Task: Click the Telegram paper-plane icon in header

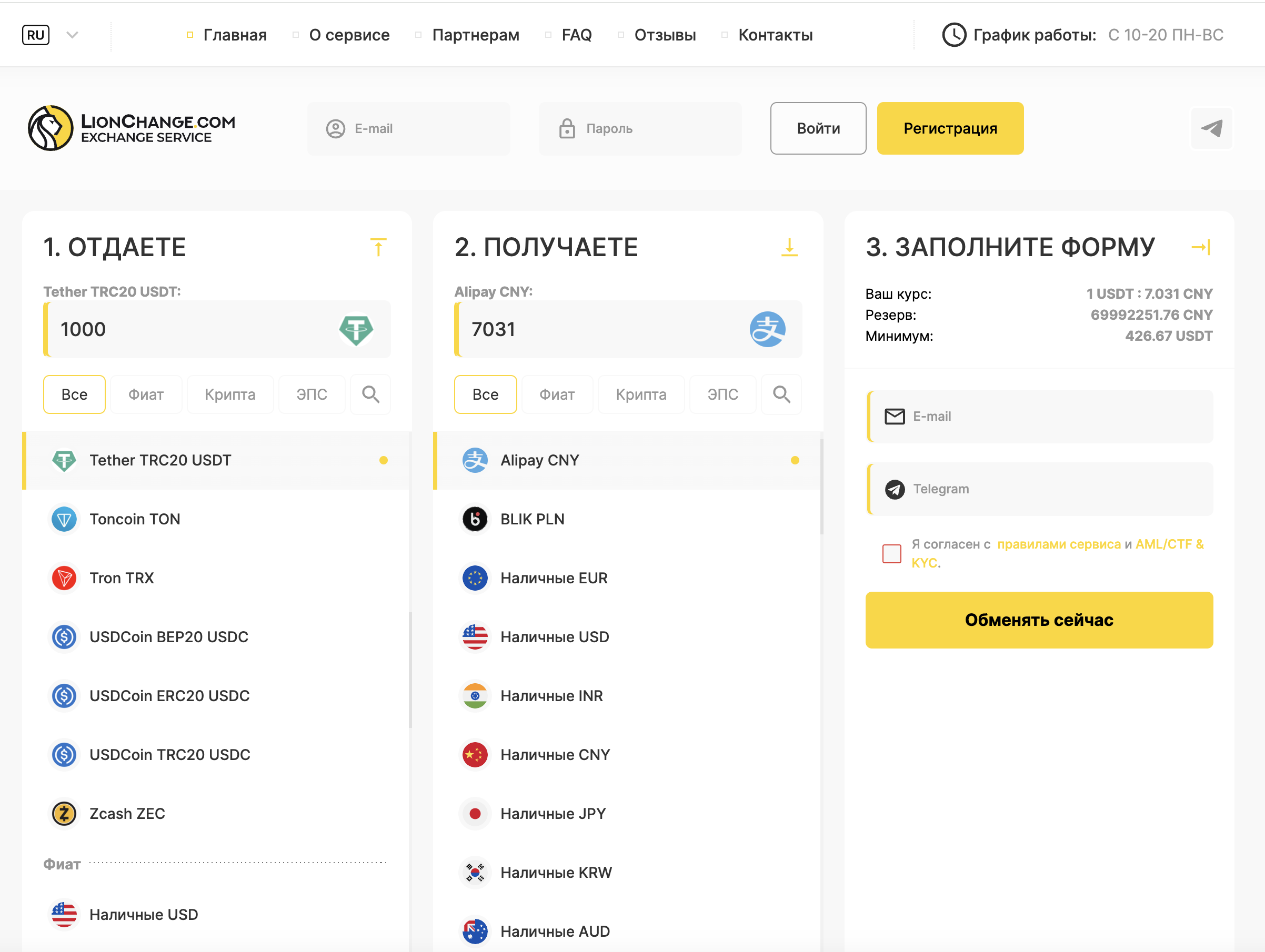Action: (1211, 128)
